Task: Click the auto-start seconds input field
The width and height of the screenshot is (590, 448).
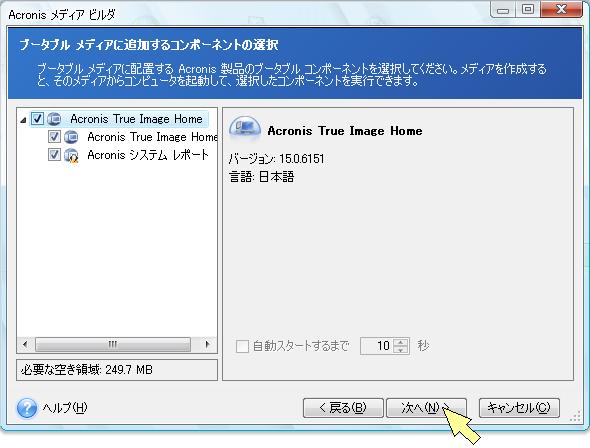Action: coord(376,346)
